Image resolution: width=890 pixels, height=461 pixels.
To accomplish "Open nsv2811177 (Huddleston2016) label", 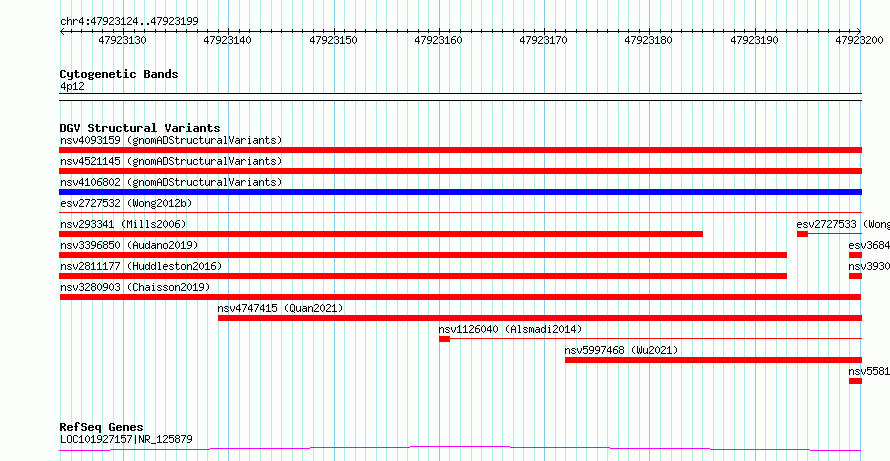I will pos(141,266).
